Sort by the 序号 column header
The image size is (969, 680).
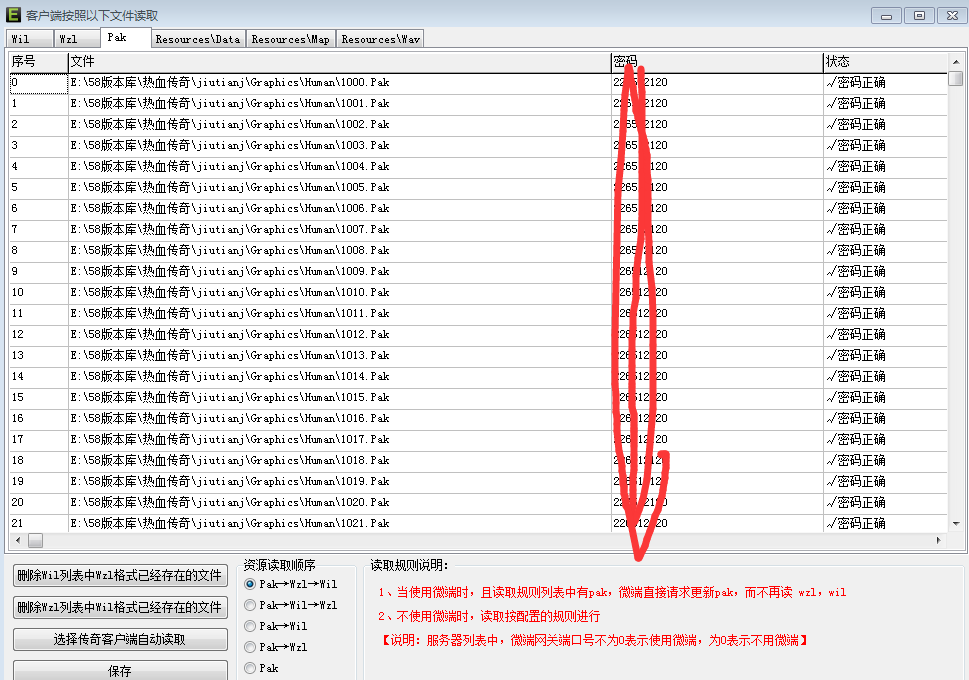(x=38, y=62)
